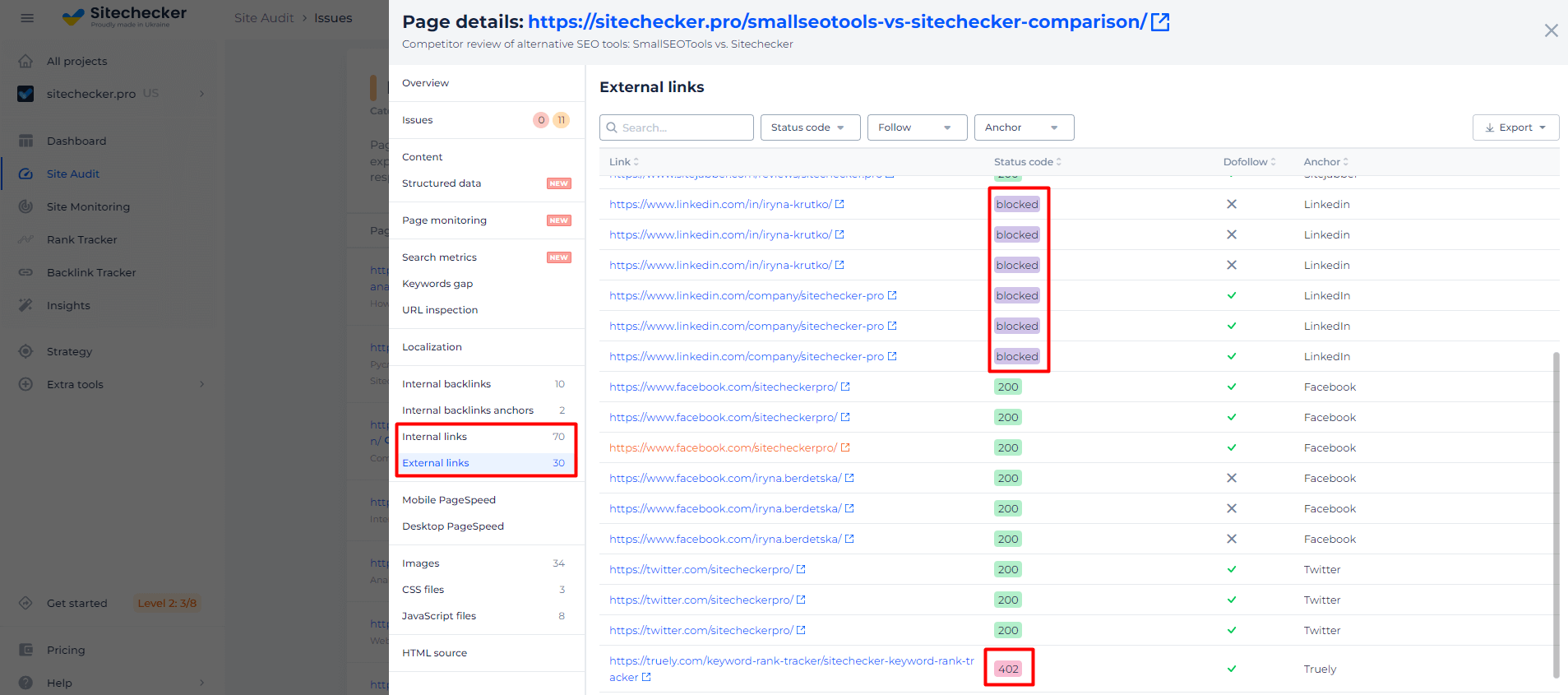Viewport: 1568px width, 695px height.
Task: Click the red 0 issues badge
Action: 541,120
